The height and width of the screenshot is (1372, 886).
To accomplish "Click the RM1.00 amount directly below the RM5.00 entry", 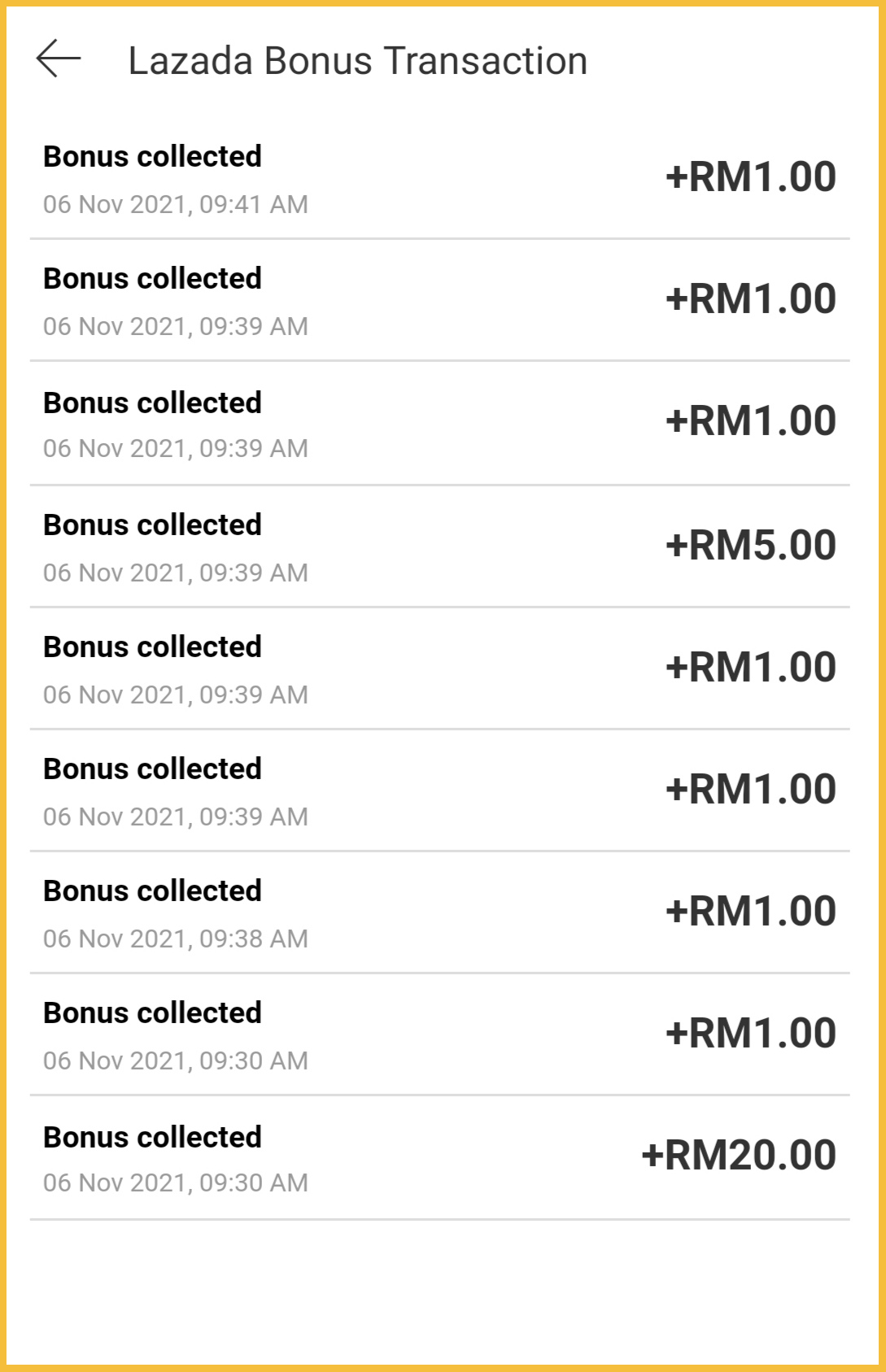I will click(750, 667).
